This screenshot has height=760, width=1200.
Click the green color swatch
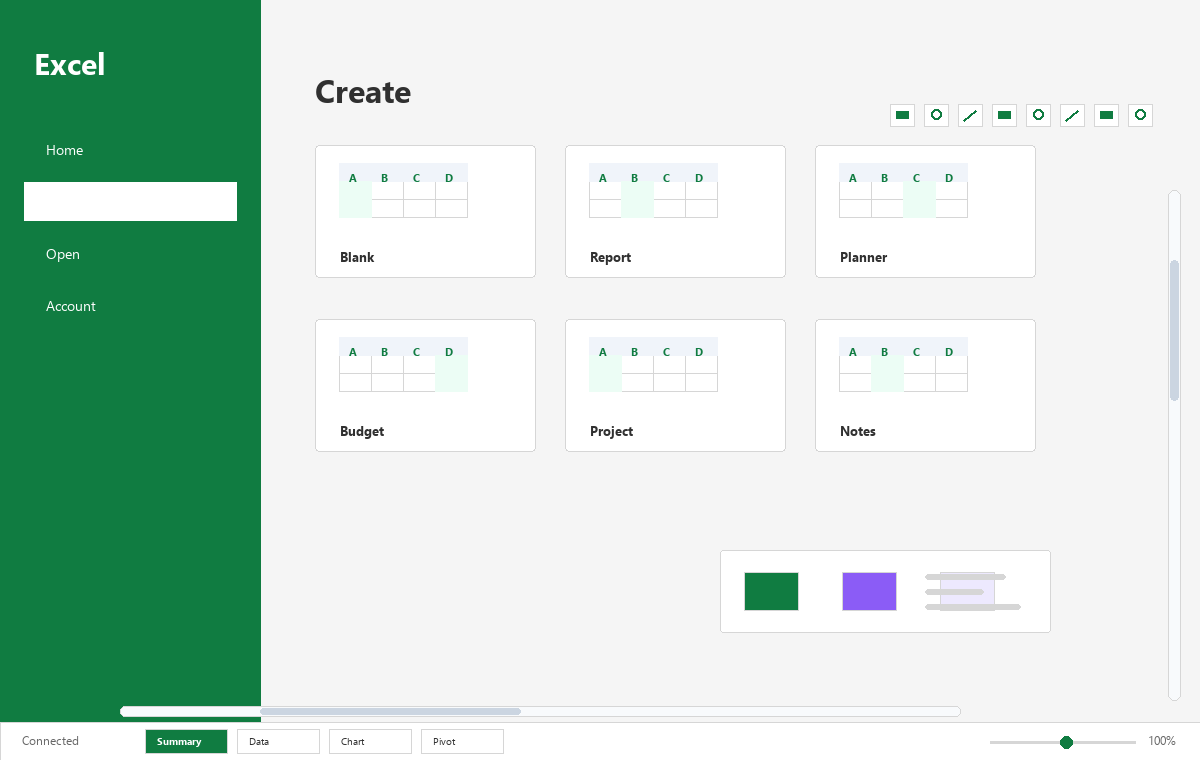click(771, 591)
